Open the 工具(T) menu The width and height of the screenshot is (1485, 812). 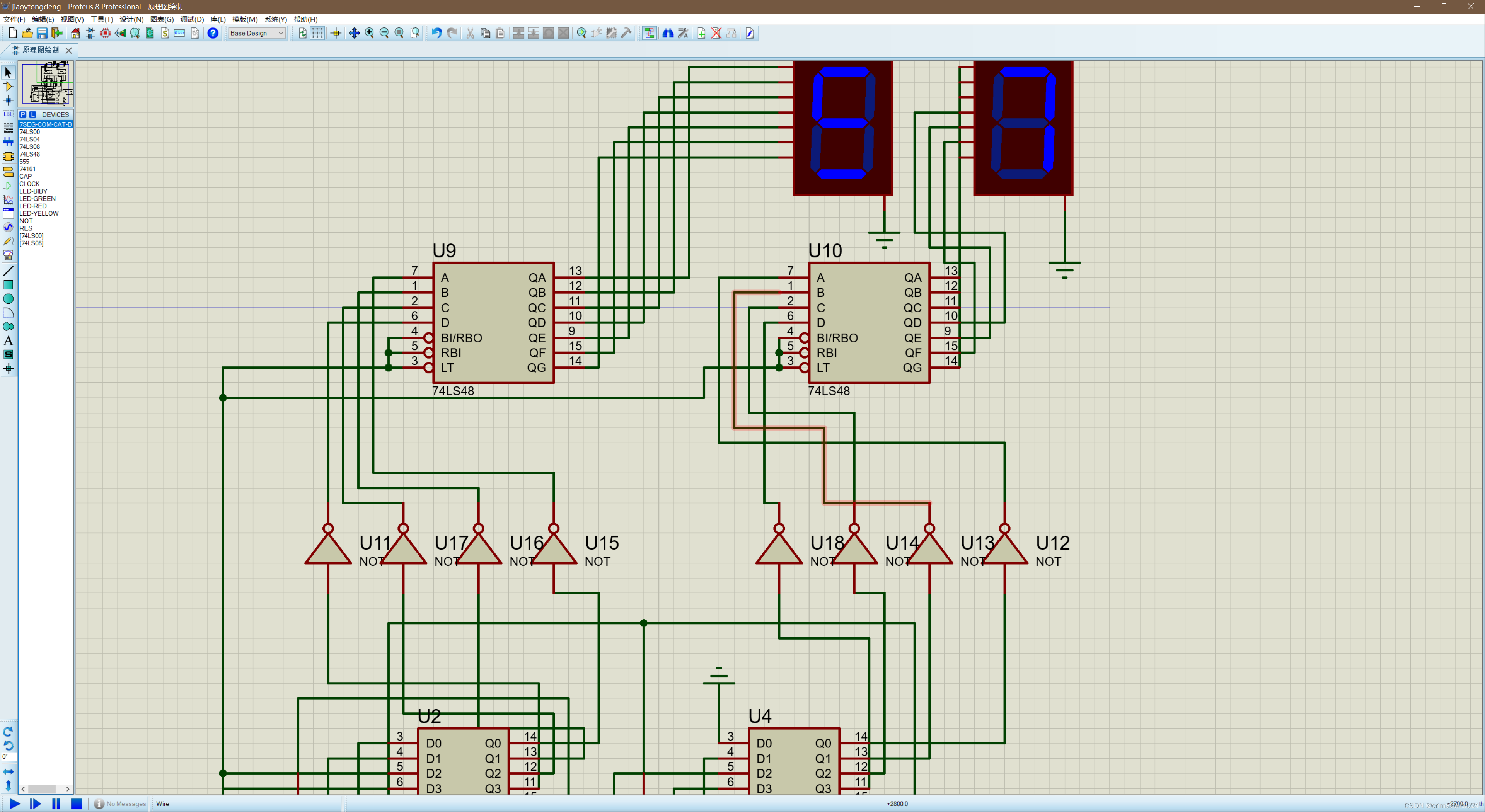(x=101, y=19)
